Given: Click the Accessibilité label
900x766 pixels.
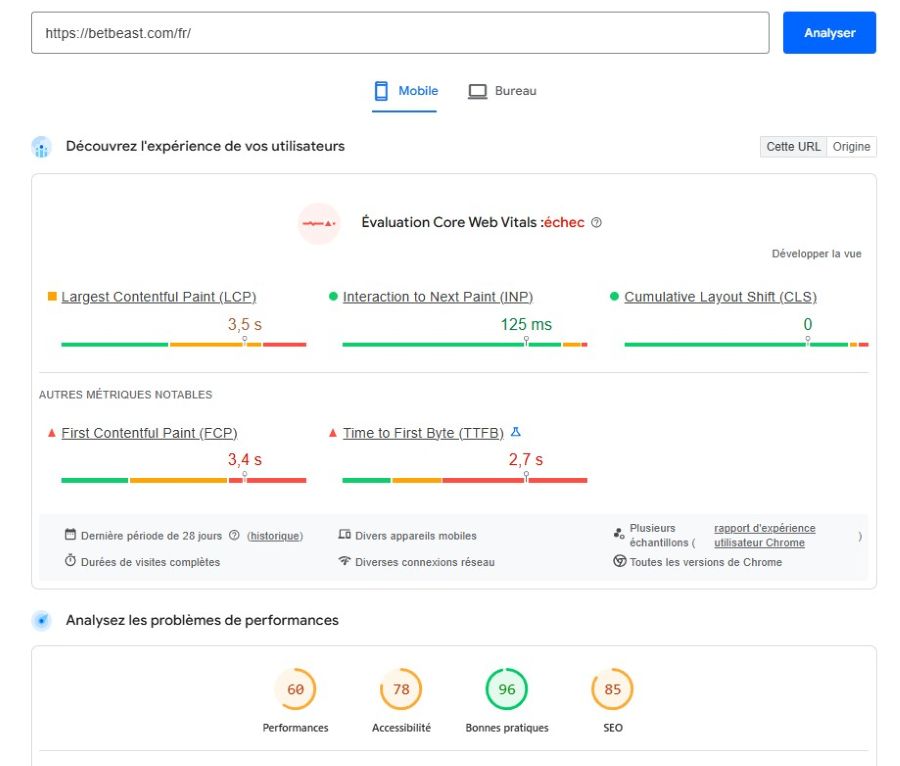Looking at the screenshot, I should coord(401,728).
